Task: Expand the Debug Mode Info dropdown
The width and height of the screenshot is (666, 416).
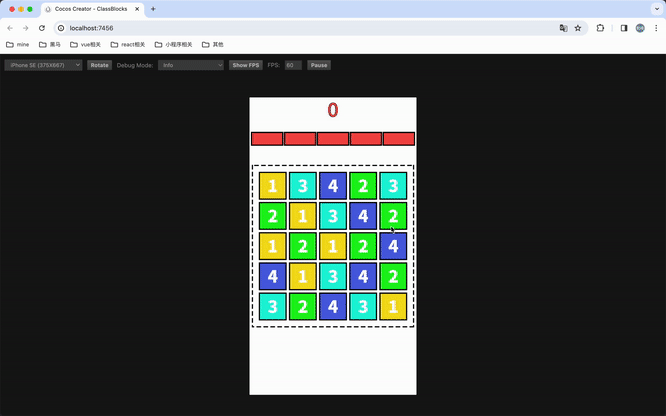Action: [191, 65]
